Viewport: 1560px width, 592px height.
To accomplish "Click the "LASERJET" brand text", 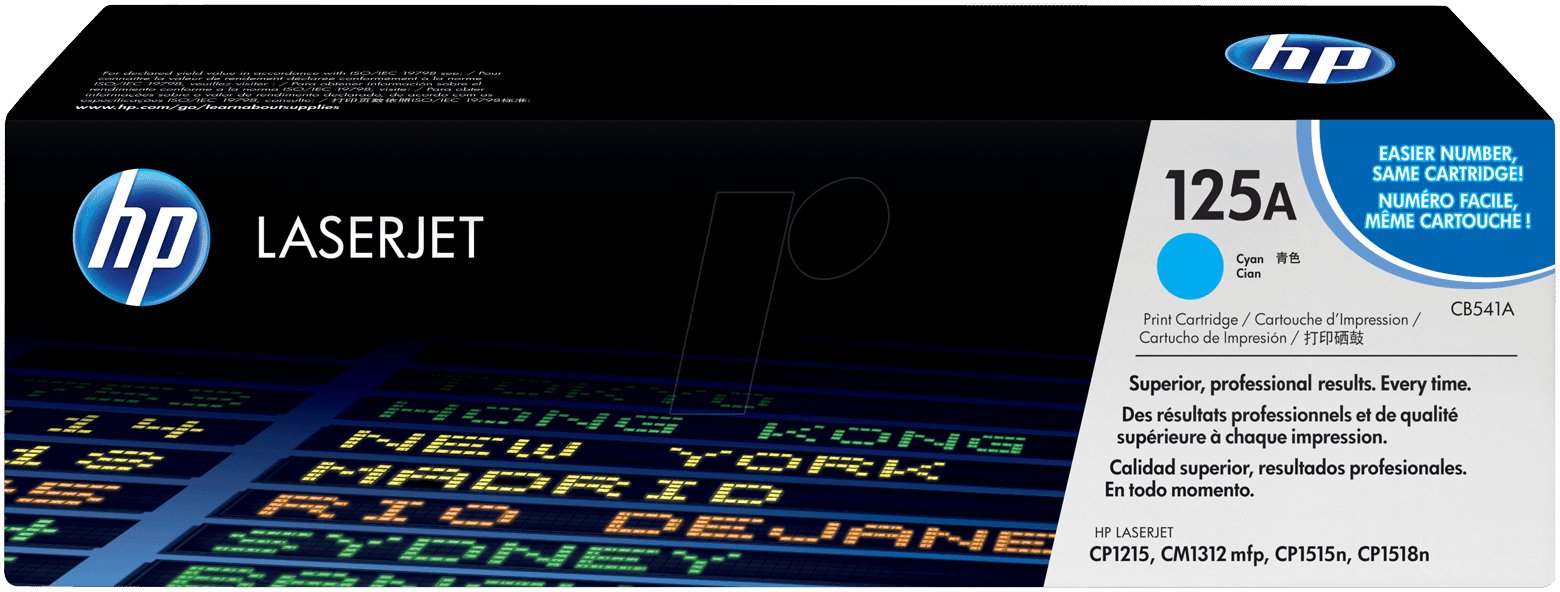I will 370,238.
